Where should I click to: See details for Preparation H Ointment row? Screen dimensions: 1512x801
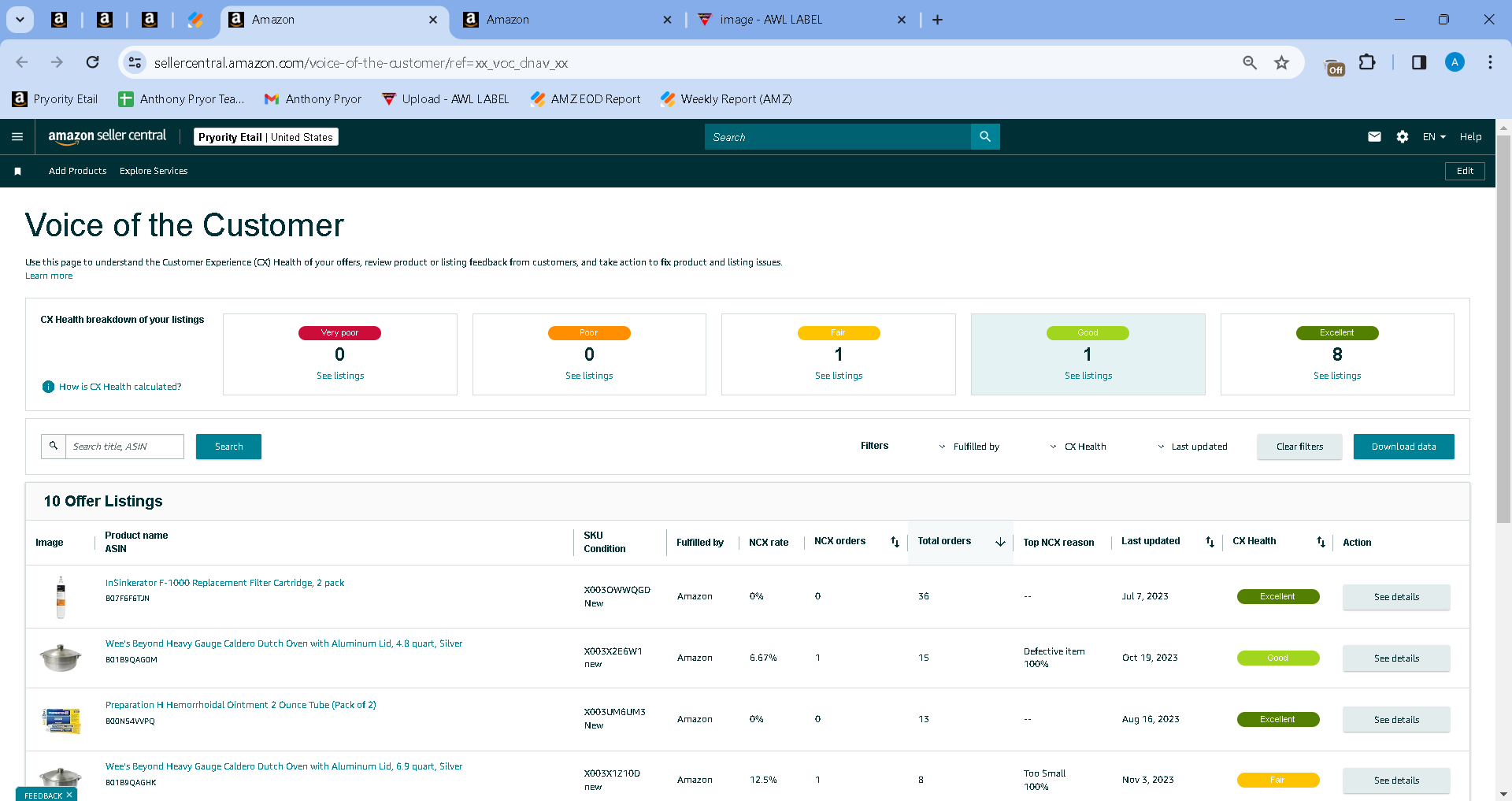coord(1396,720)
